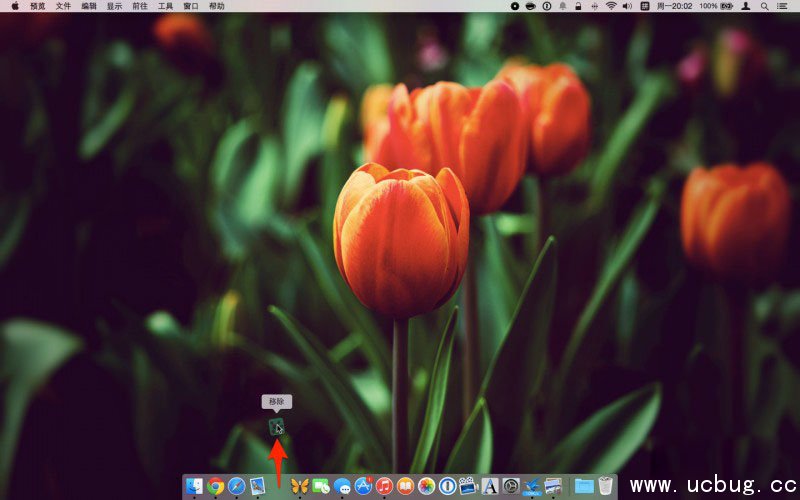Open the 显示 menu
Viewport: 800px width, 500px height.
114,6
